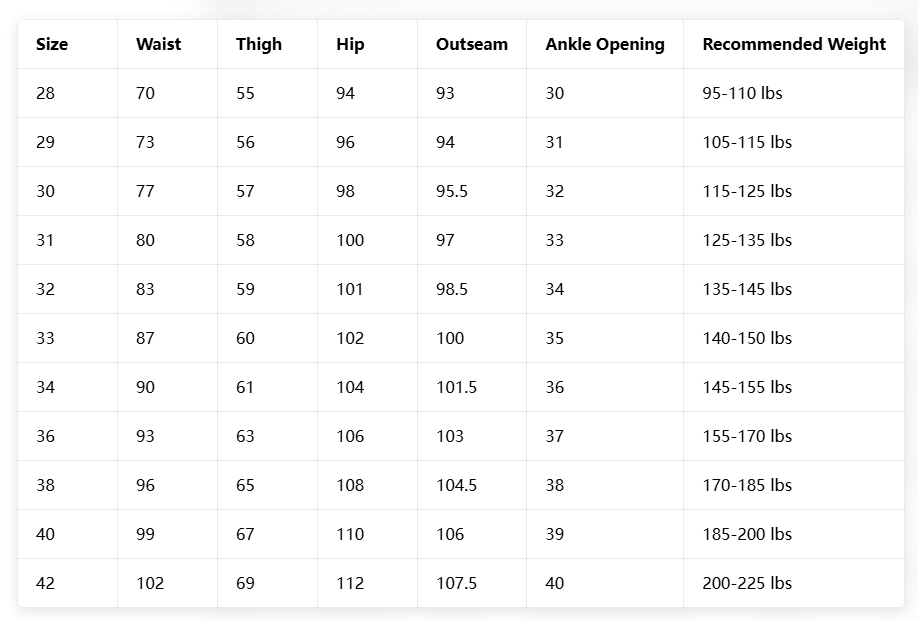Viewport: 918px width, 620px height.
Task: Click the Thigh column header
Action: pyautogui.click(x=259, y=44)
